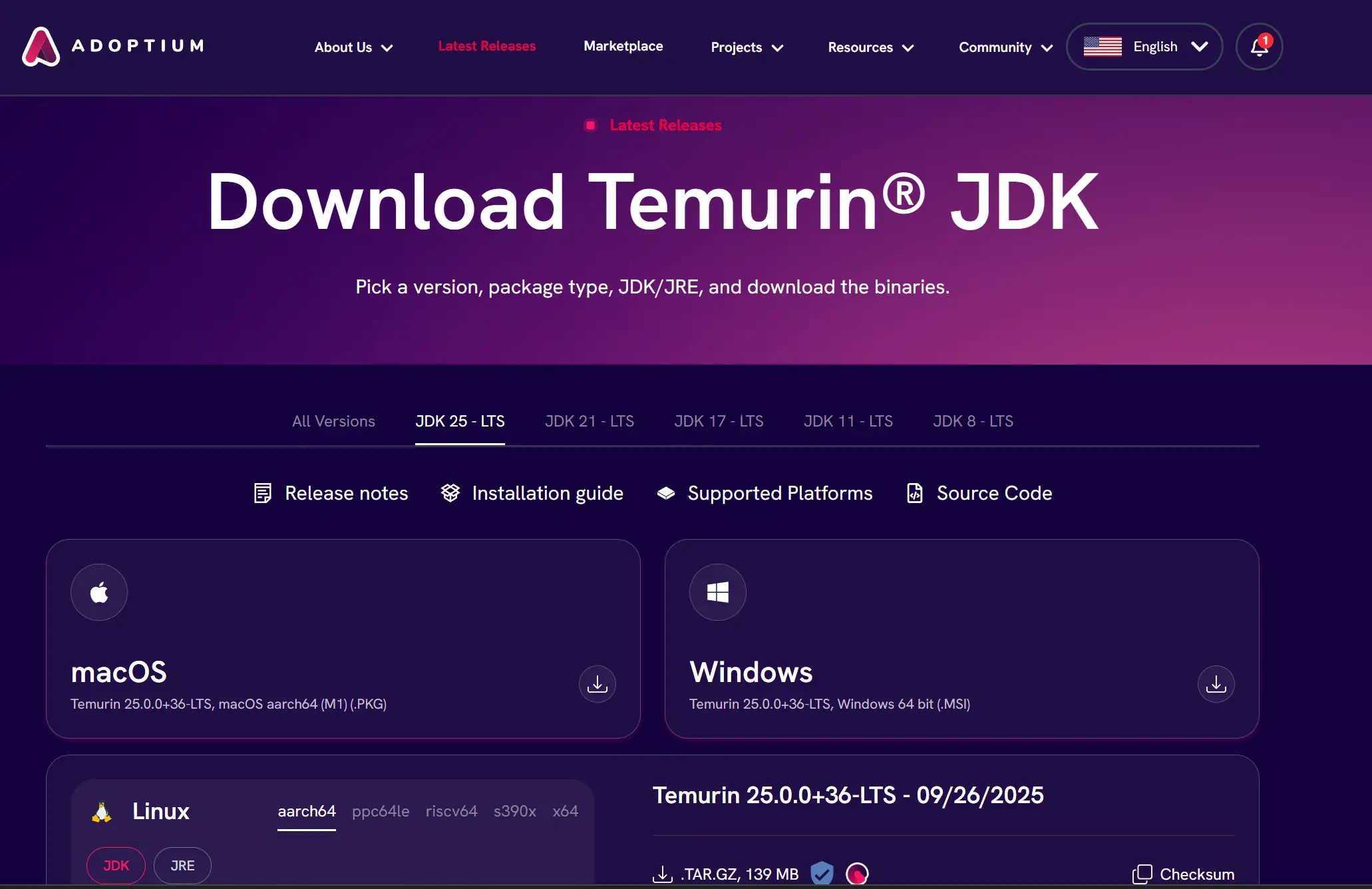Click the .TAR.GZ download icon
This screenshot has width=1372, height=889.
(662, 874)
